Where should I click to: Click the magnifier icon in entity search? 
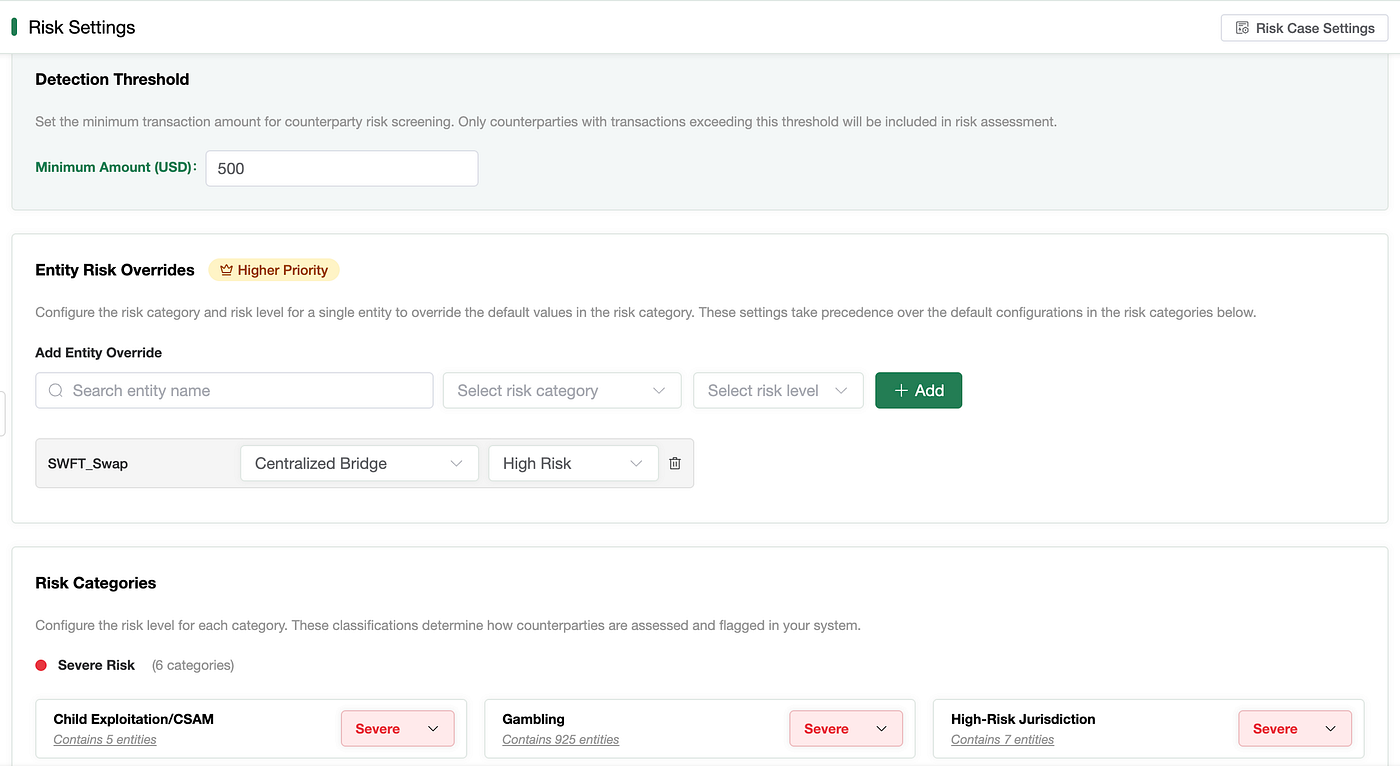pos(56,391)
